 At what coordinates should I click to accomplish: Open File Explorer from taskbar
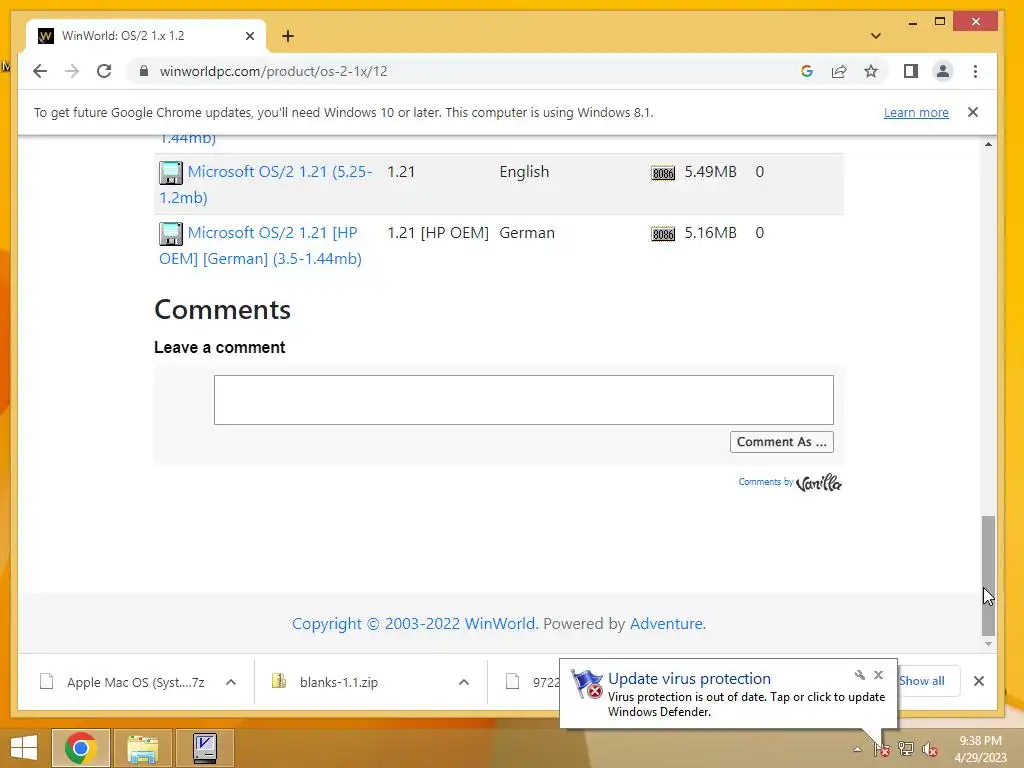point(142,748)
